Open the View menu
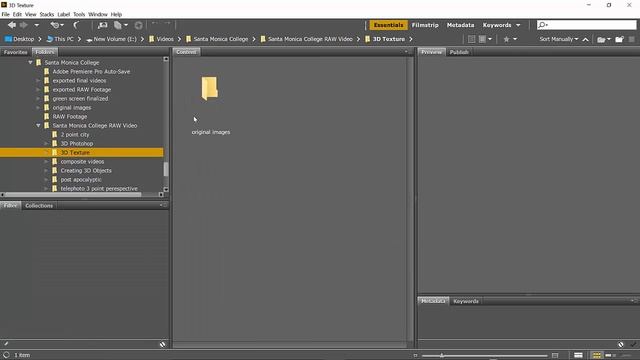 click(31, 14)
